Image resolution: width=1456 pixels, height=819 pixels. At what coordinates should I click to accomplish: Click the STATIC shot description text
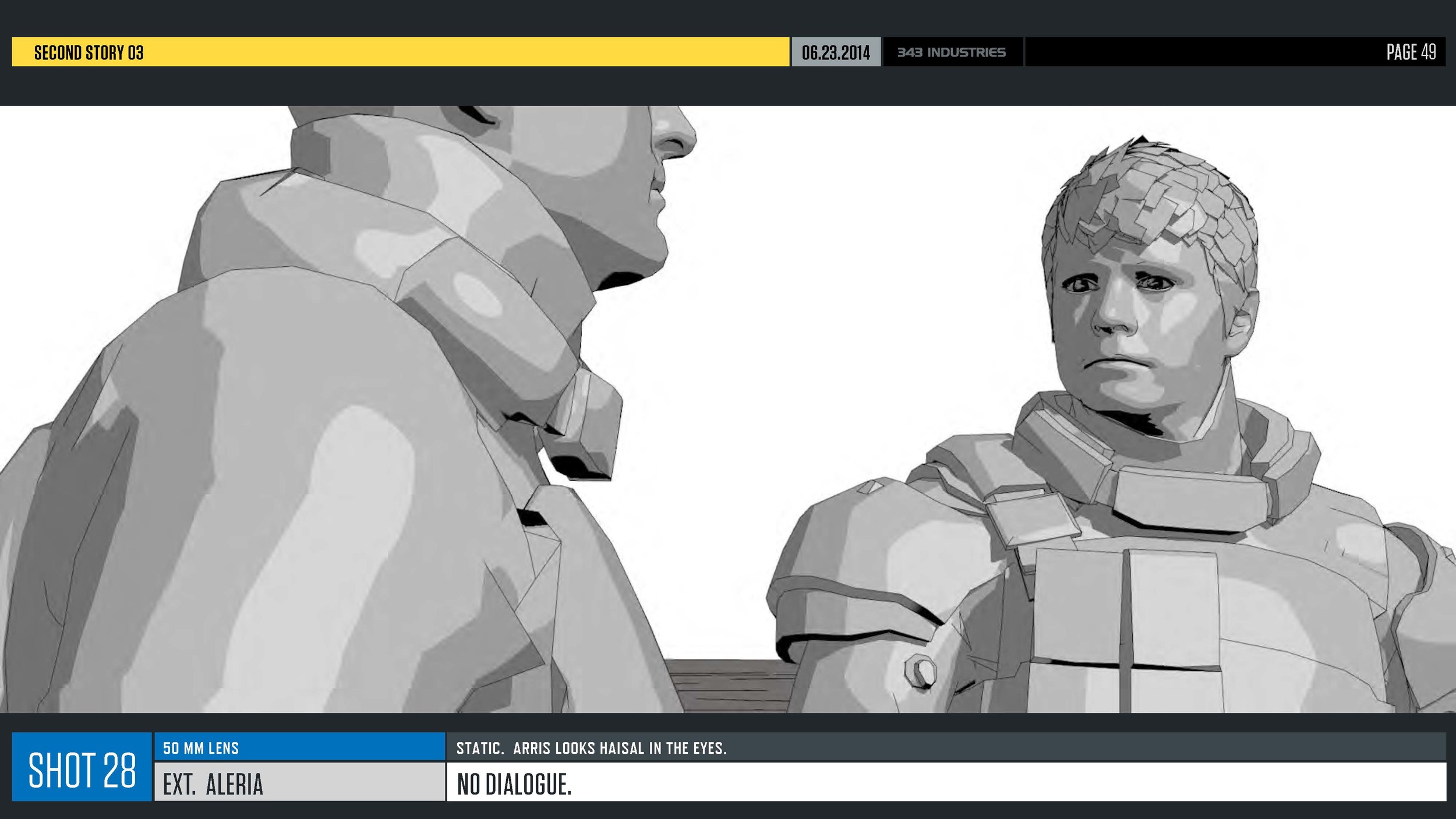pyautogui.click(x=591, y=748)
